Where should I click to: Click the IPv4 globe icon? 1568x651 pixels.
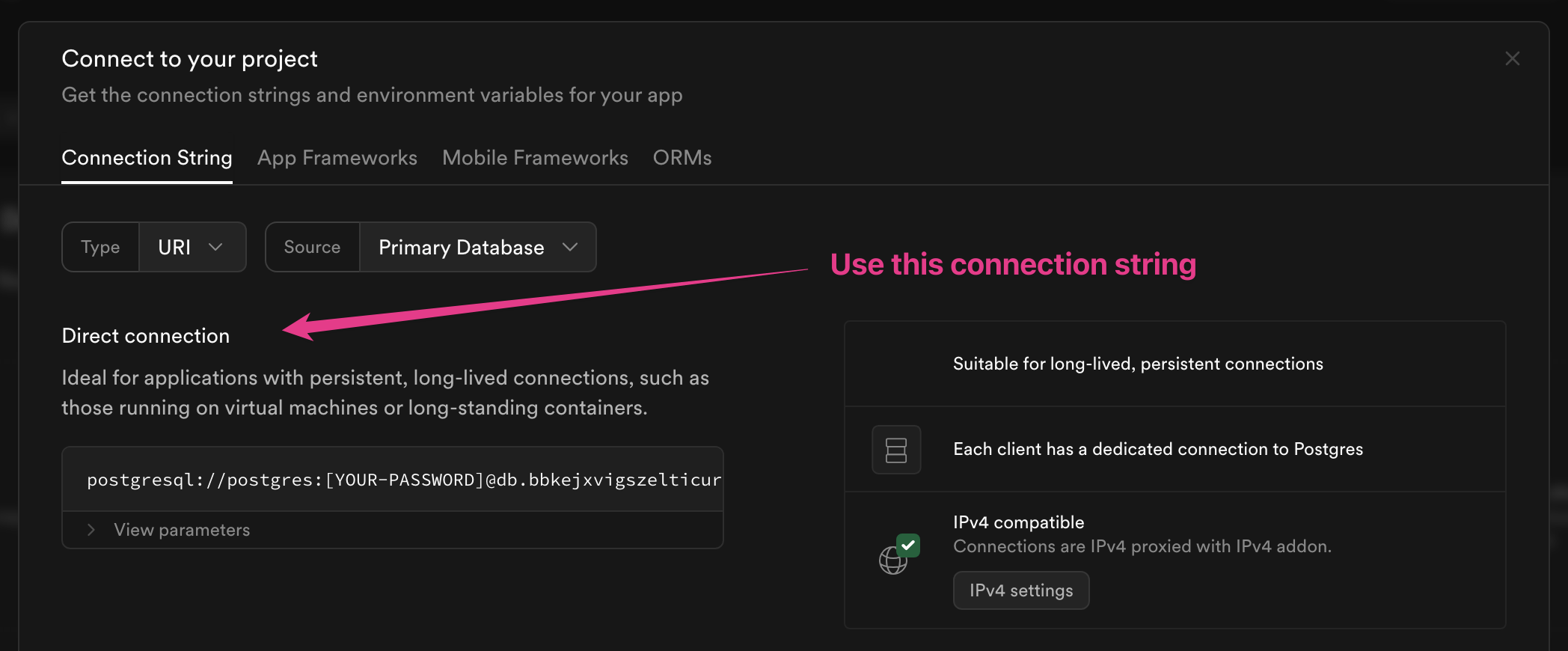pyautogui.click(x=892, y=560)
